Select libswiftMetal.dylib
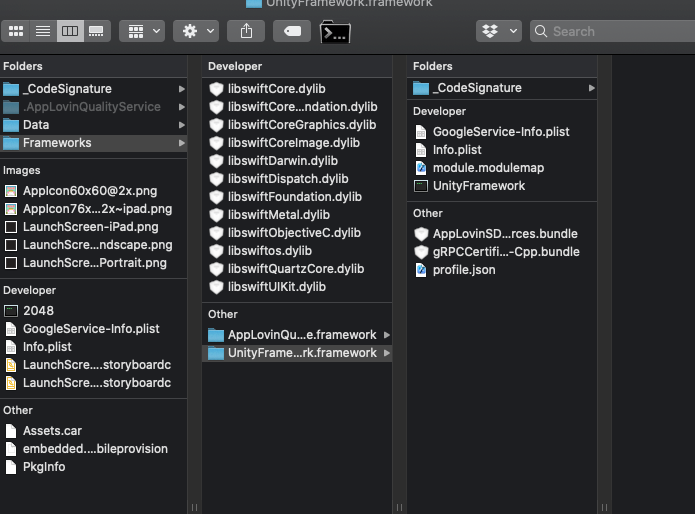Screen dimensions: 695x514 click(x=297, y=215)
